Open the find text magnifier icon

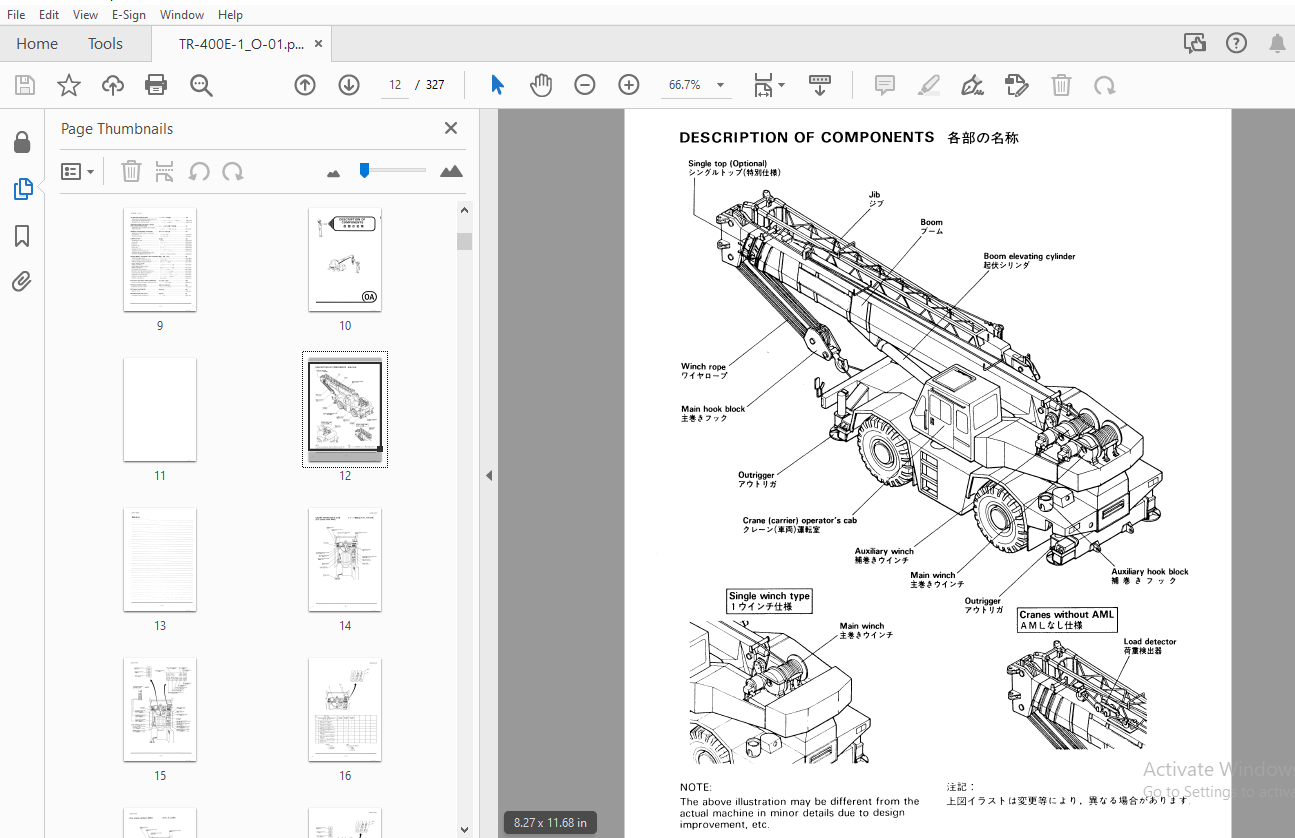[201, 85]
